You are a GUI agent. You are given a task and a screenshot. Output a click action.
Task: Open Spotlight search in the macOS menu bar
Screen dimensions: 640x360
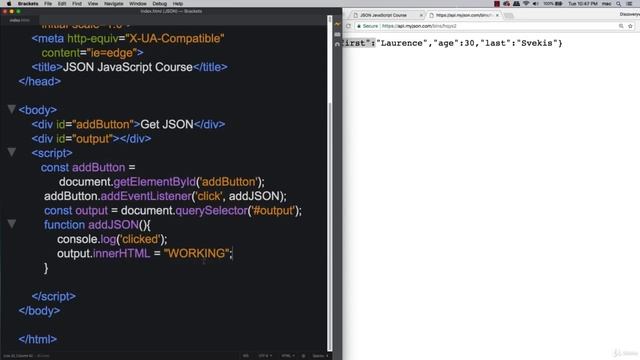(619, 4)
